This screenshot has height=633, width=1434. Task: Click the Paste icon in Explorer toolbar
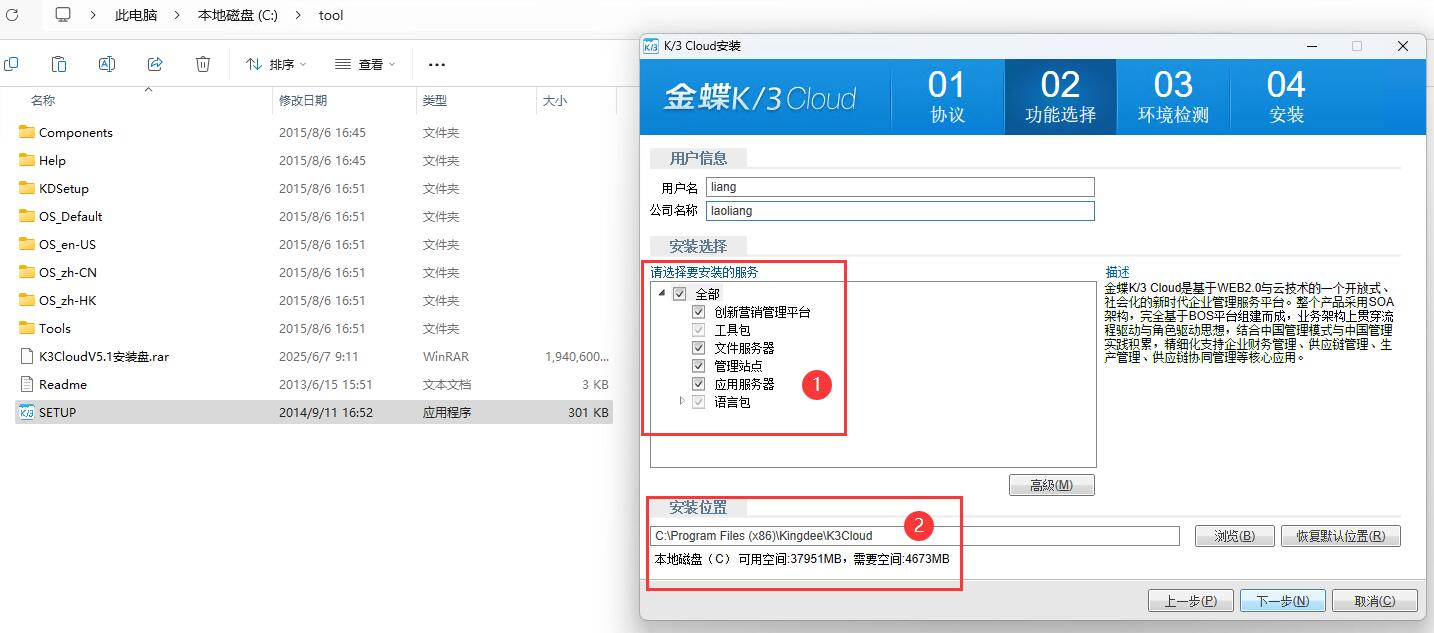pyautogui.click(x=59, y=64)
